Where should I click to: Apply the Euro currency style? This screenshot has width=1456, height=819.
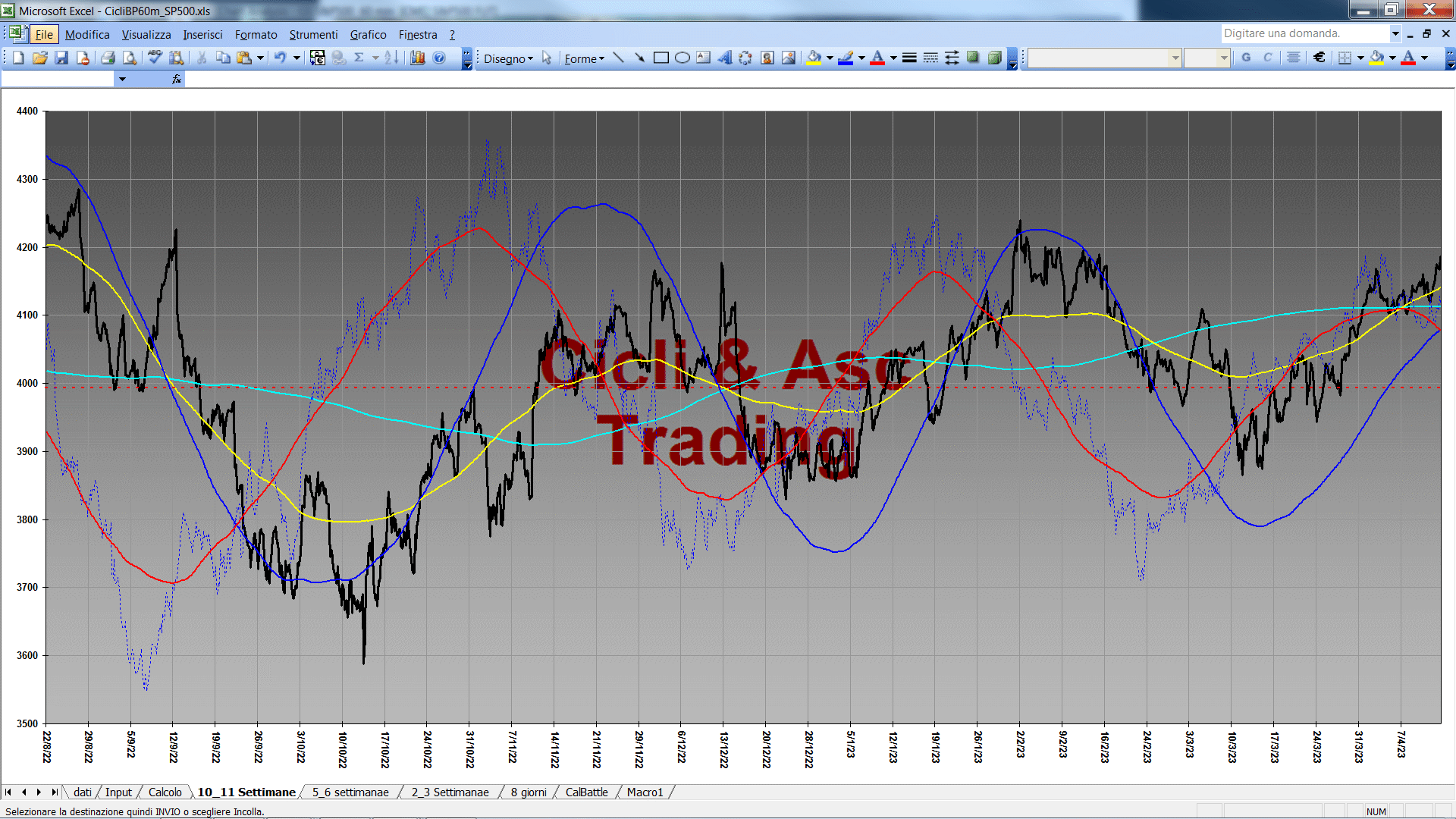pos(1319,58)
